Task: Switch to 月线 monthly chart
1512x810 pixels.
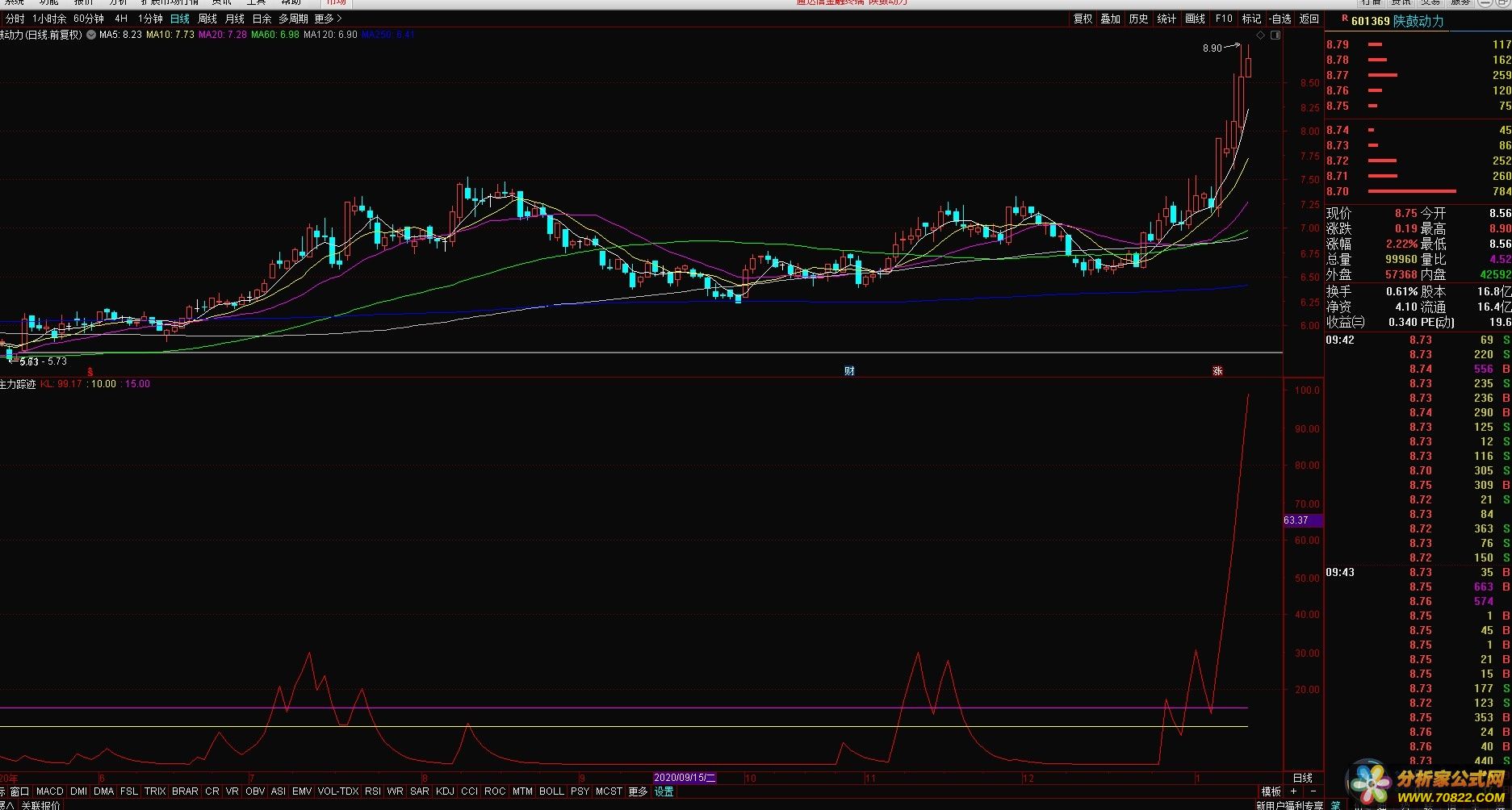Action: 235,19
